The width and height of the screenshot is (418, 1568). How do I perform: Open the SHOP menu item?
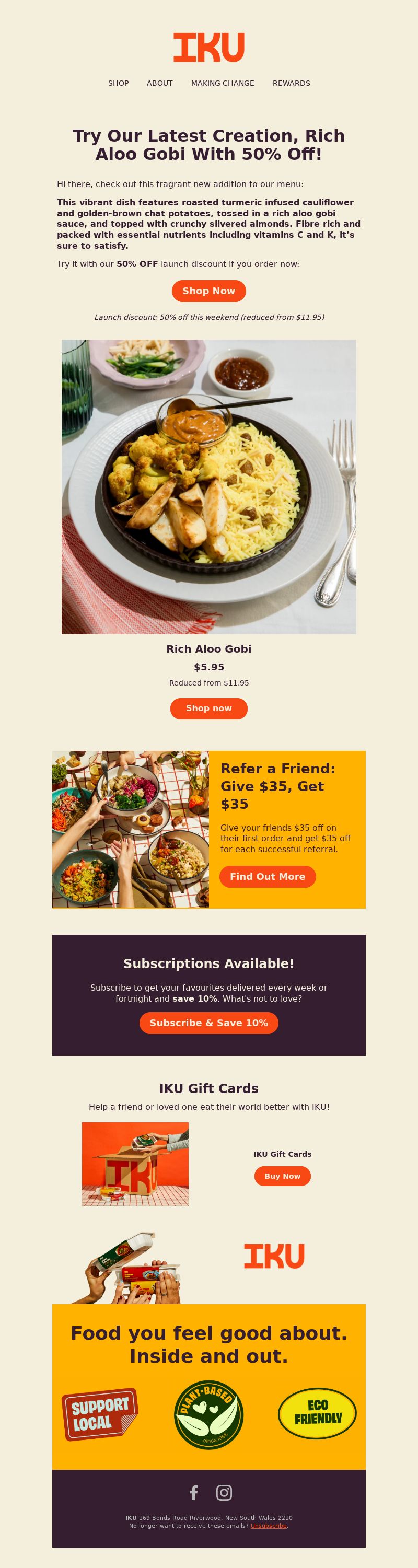118,83
